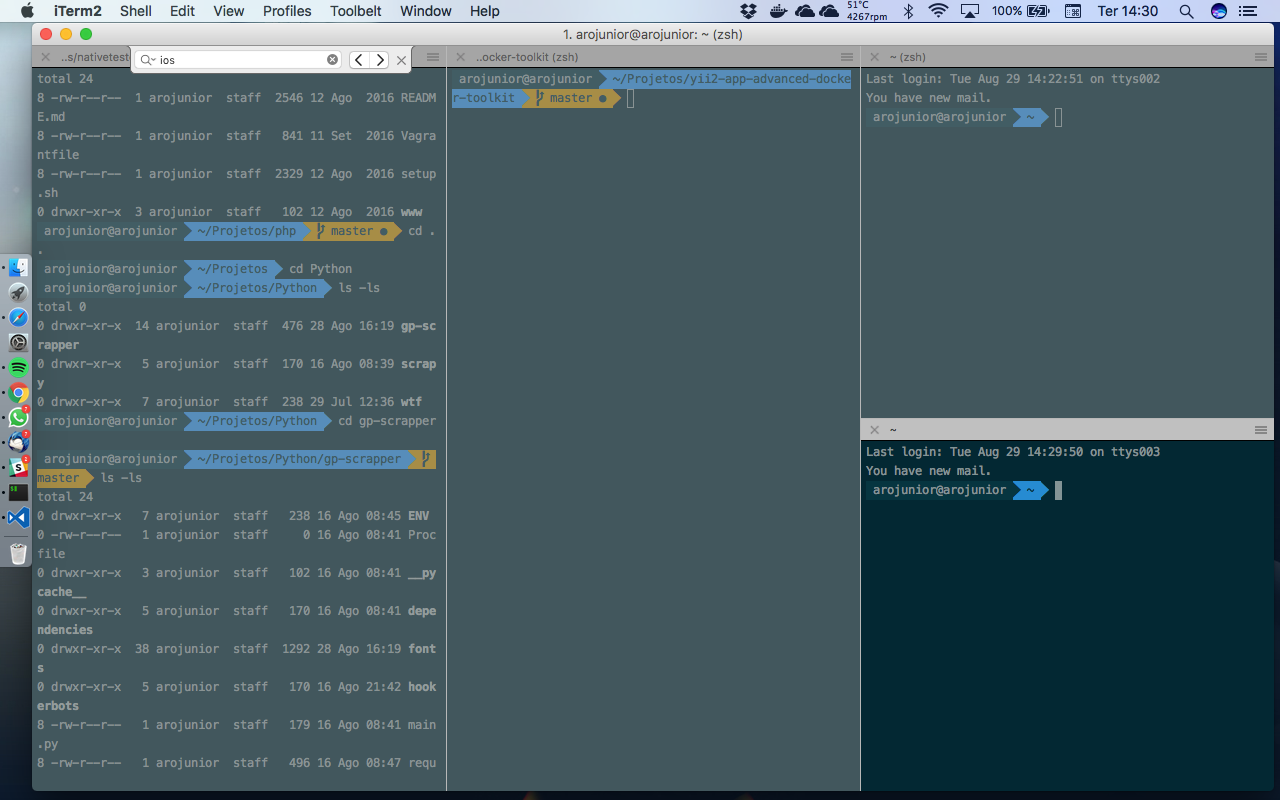Open the Profiles menu
The image size is (1280, 800).
point(287,11)
